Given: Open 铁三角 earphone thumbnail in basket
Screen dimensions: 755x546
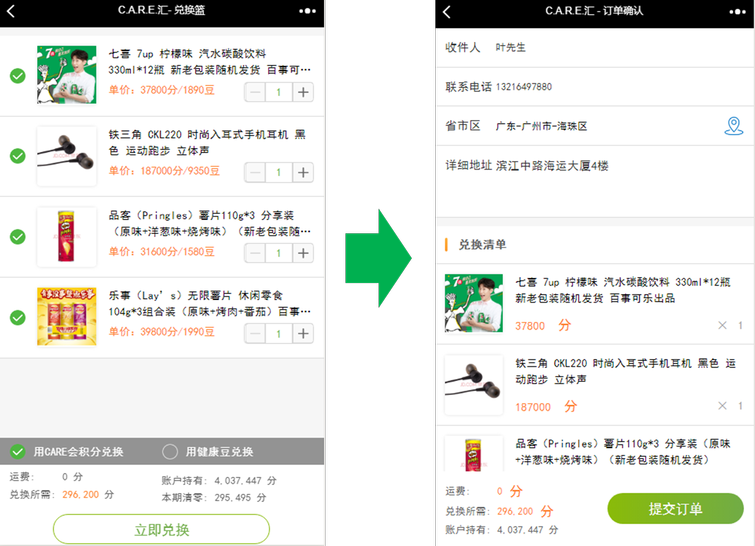Looking at the screenshot, I should (x=66, y=156).
